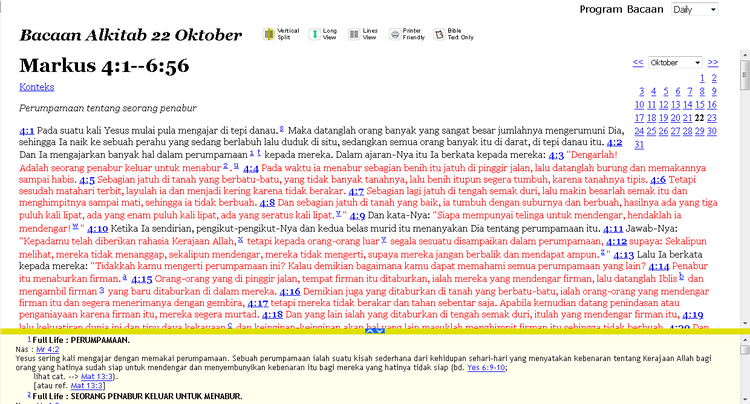Click Full Life : PERUMPAMAAN heading
Viewport: 750px width, 404px height.
click(x=81, y=340)
